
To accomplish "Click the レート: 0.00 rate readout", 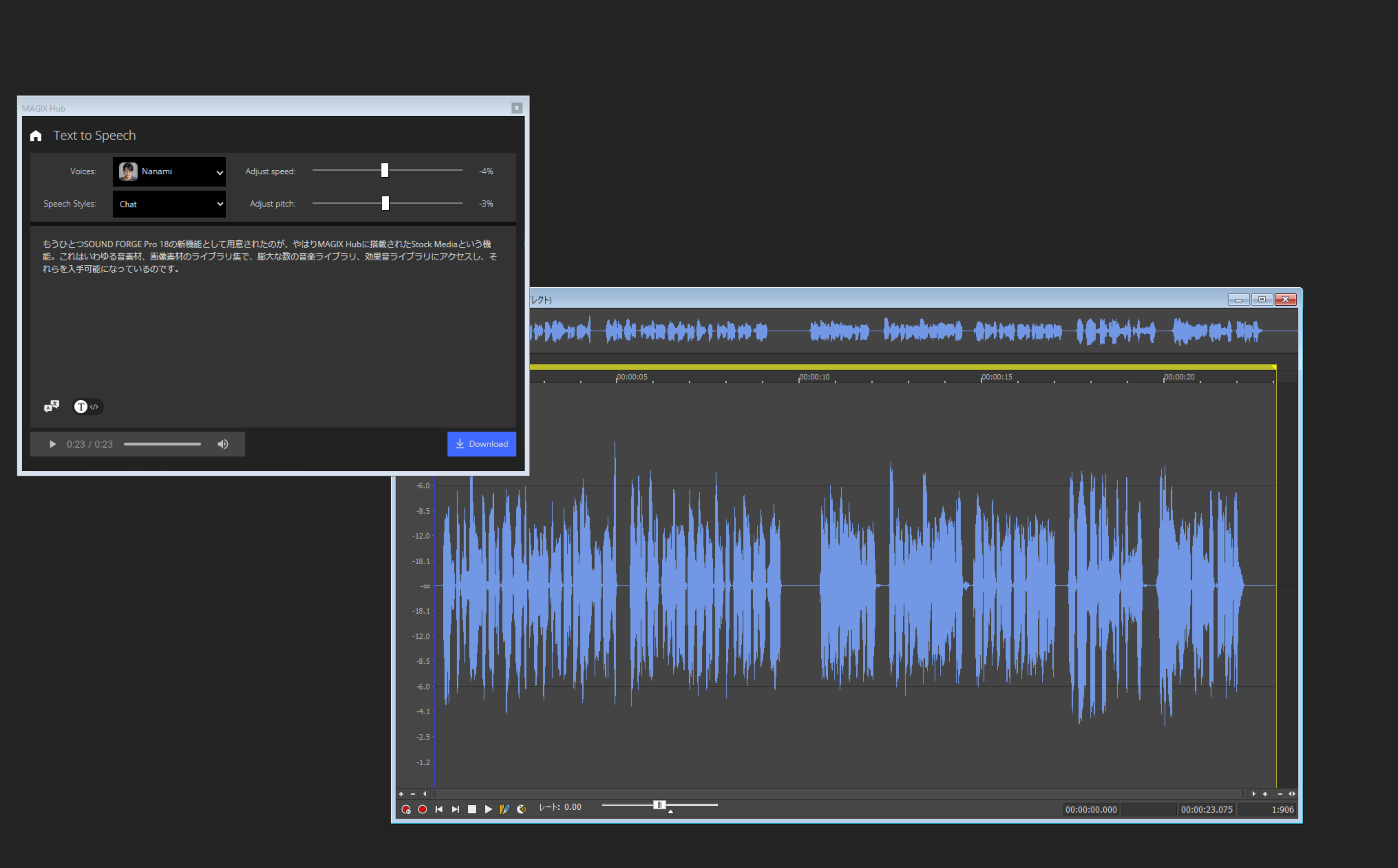I will coord(559,807).
